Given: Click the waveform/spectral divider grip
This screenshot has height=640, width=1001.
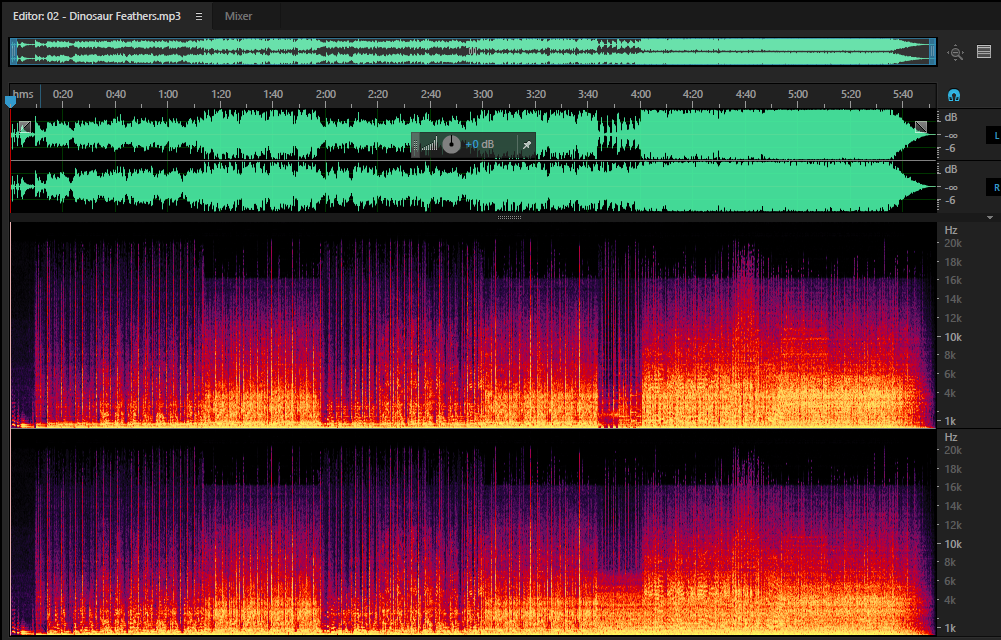Looking at the screenshot, I should tap(509, 218).
